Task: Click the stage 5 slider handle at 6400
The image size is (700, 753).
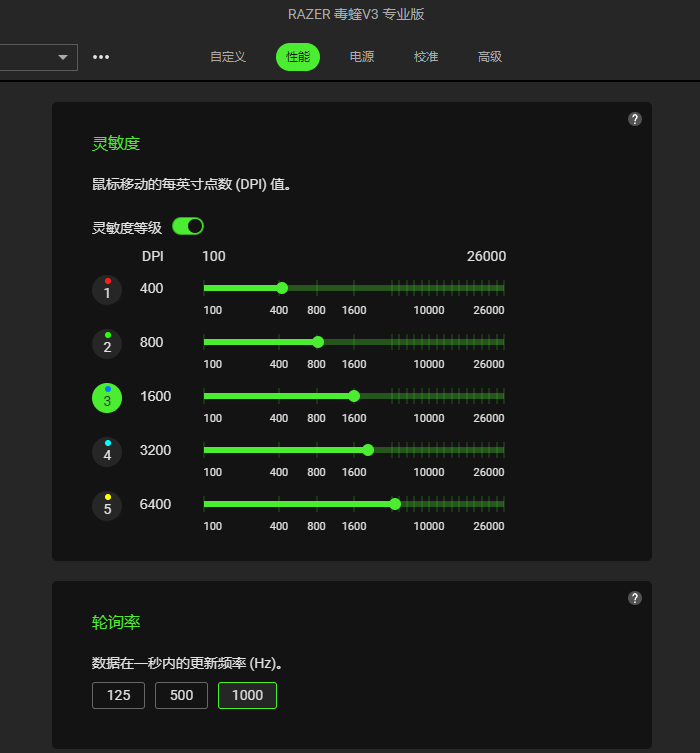Action: pyautogui.click(x=395, y=504)
